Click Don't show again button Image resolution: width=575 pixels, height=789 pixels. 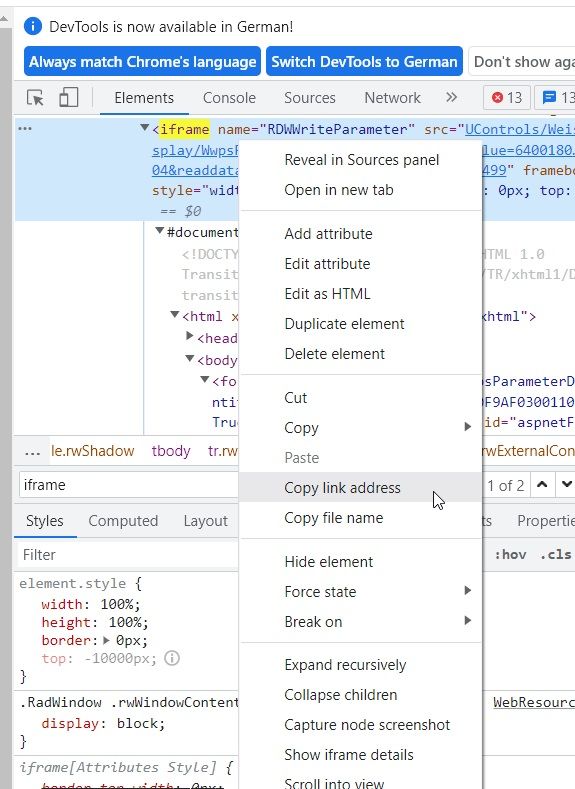coord(523,62)
